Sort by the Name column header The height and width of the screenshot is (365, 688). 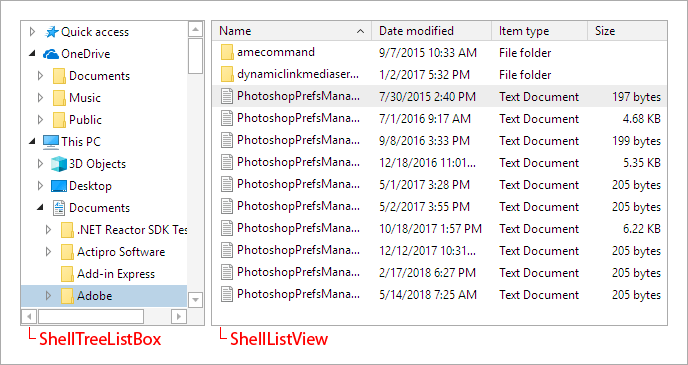(x=292, y=31)
